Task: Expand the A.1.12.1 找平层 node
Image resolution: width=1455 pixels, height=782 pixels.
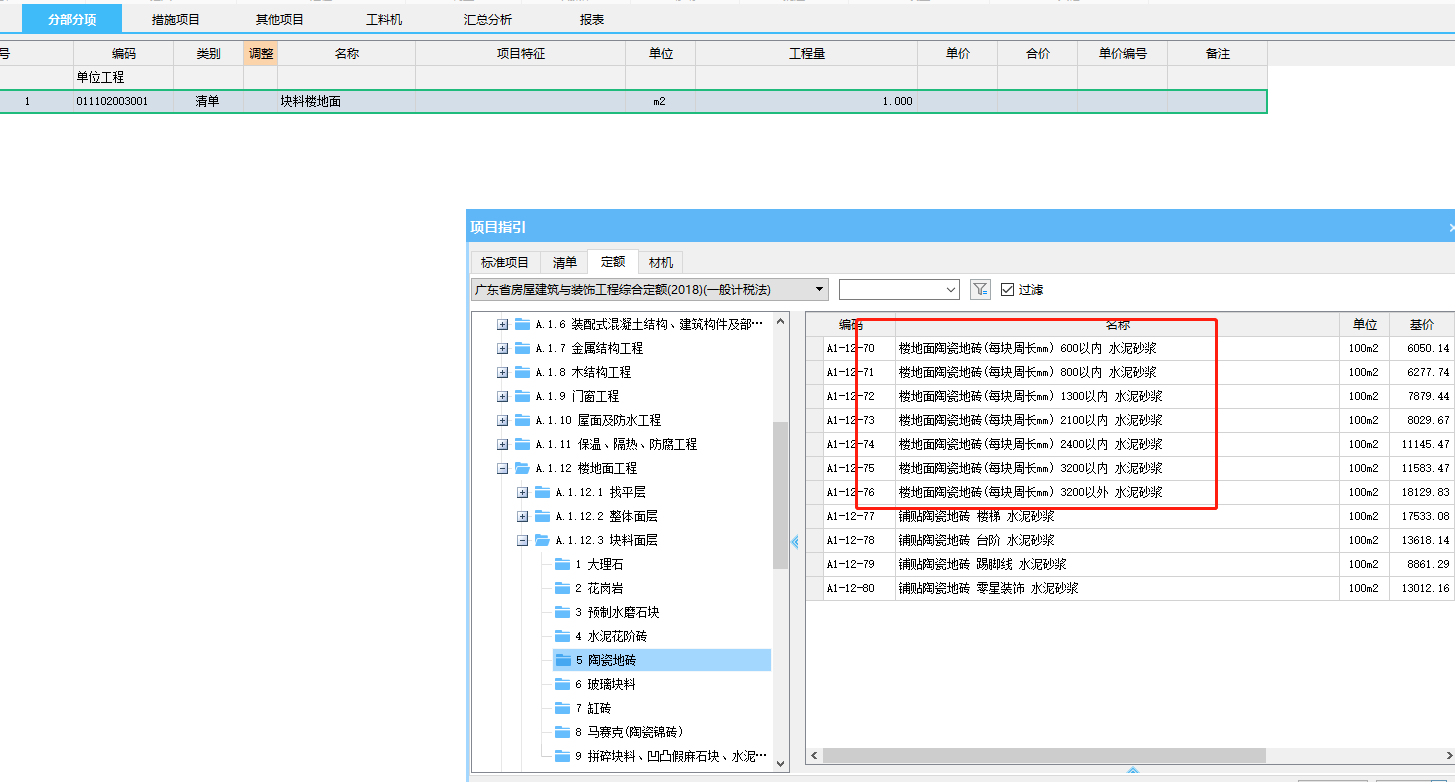Action: point(523,492)
